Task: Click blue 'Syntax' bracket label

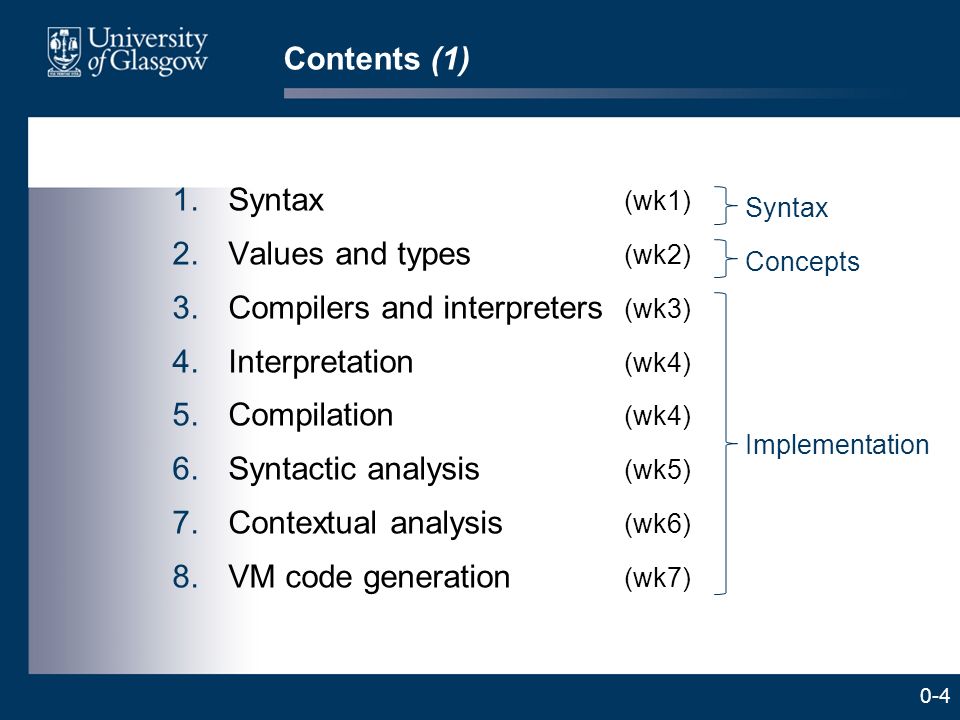Action: click(x=786, y=208)
